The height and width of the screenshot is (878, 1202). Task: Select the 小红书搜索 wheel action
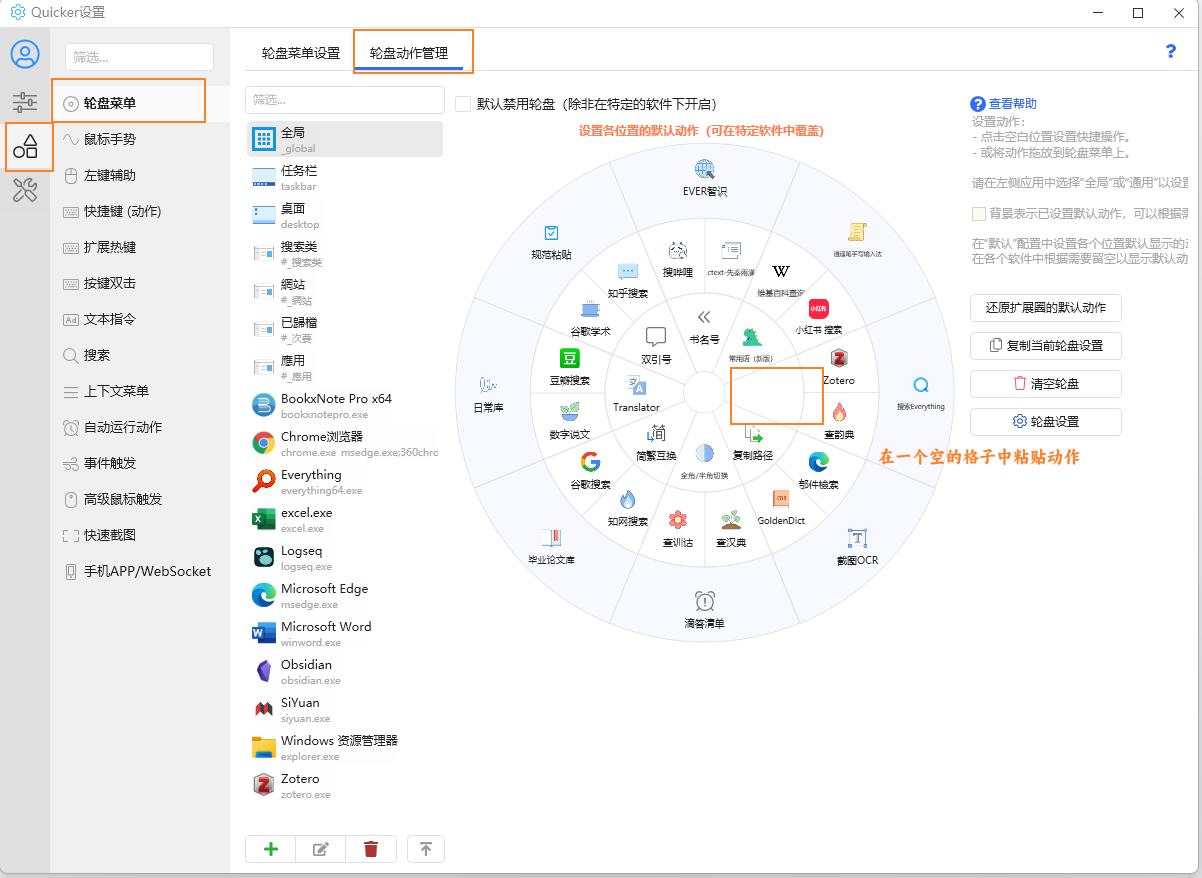819,318
